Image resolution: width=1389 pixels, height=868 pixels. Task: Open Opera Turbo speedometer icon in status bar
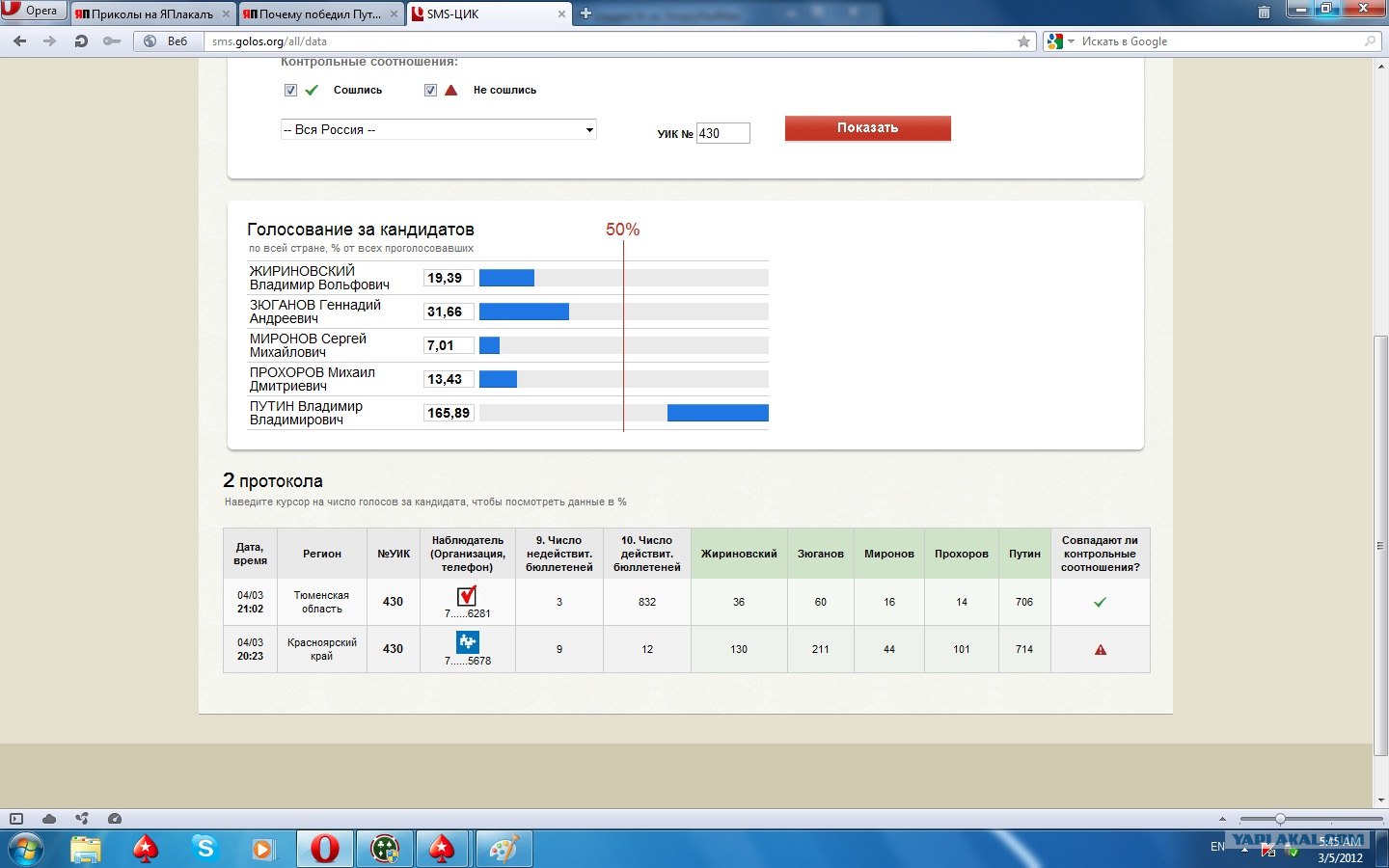click(x=115, y=819)
